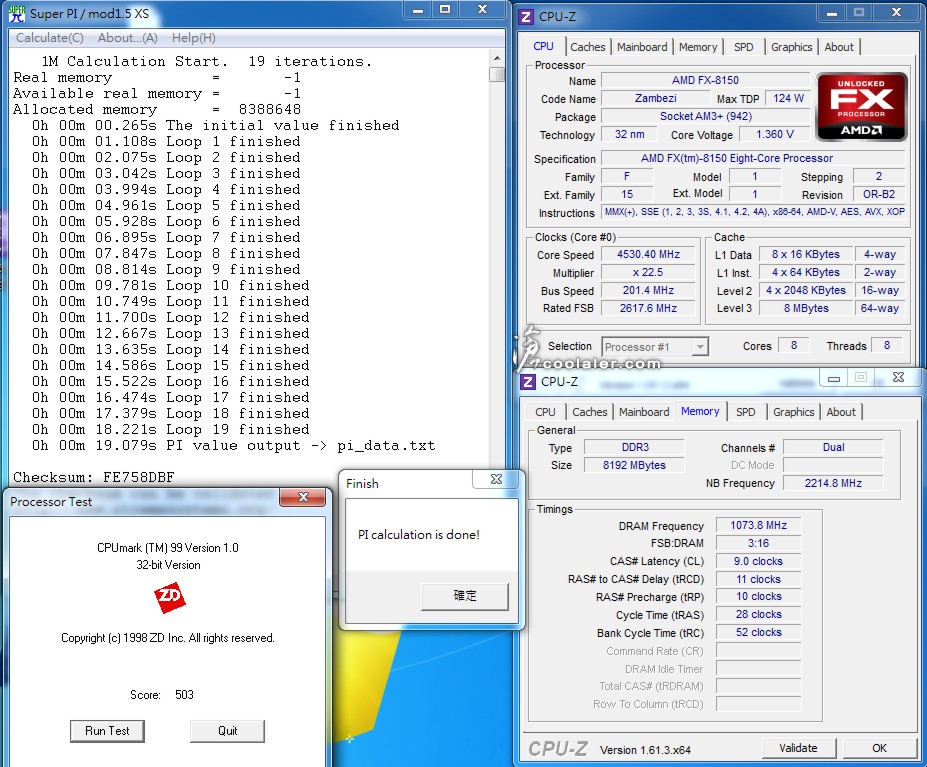Click the Name field showing AMD FX-8150
927x767 pixels.
[705, 80]
